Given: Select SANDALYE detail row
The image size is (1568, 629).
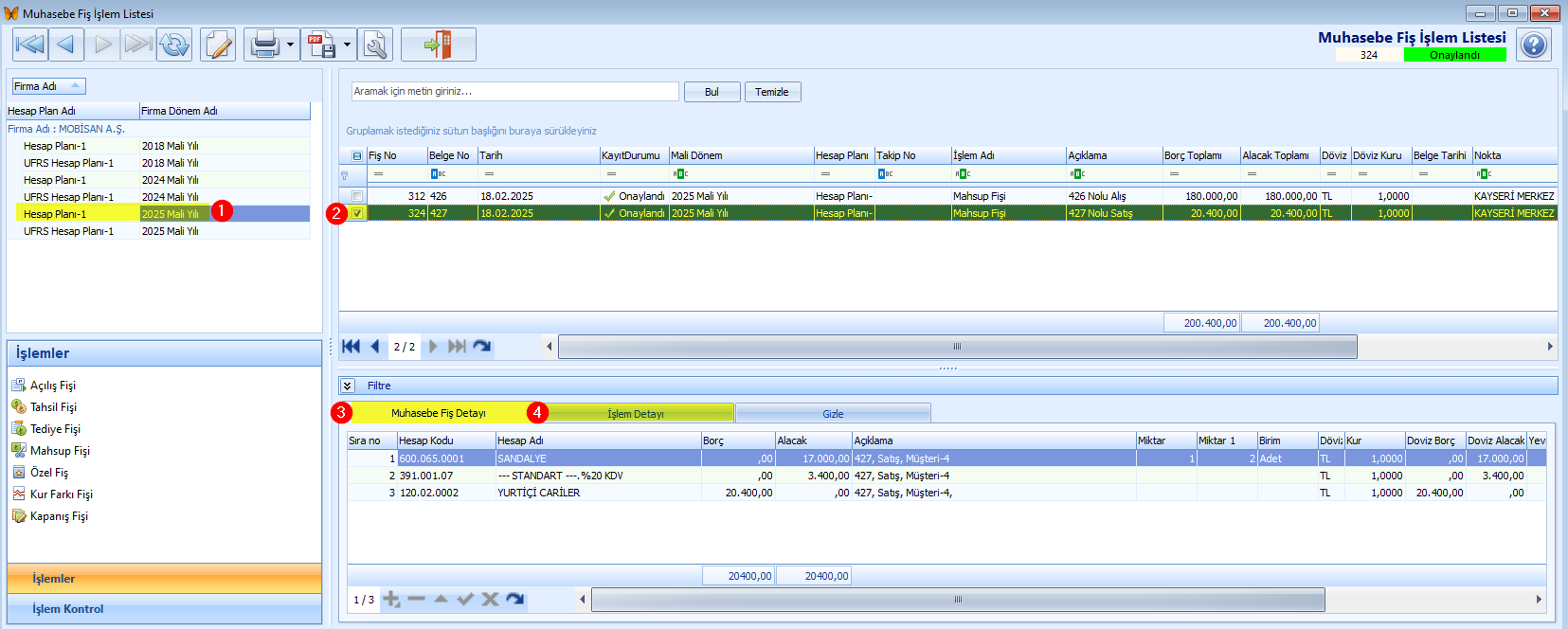Looking at the screenshot, I should coord(946,458).
